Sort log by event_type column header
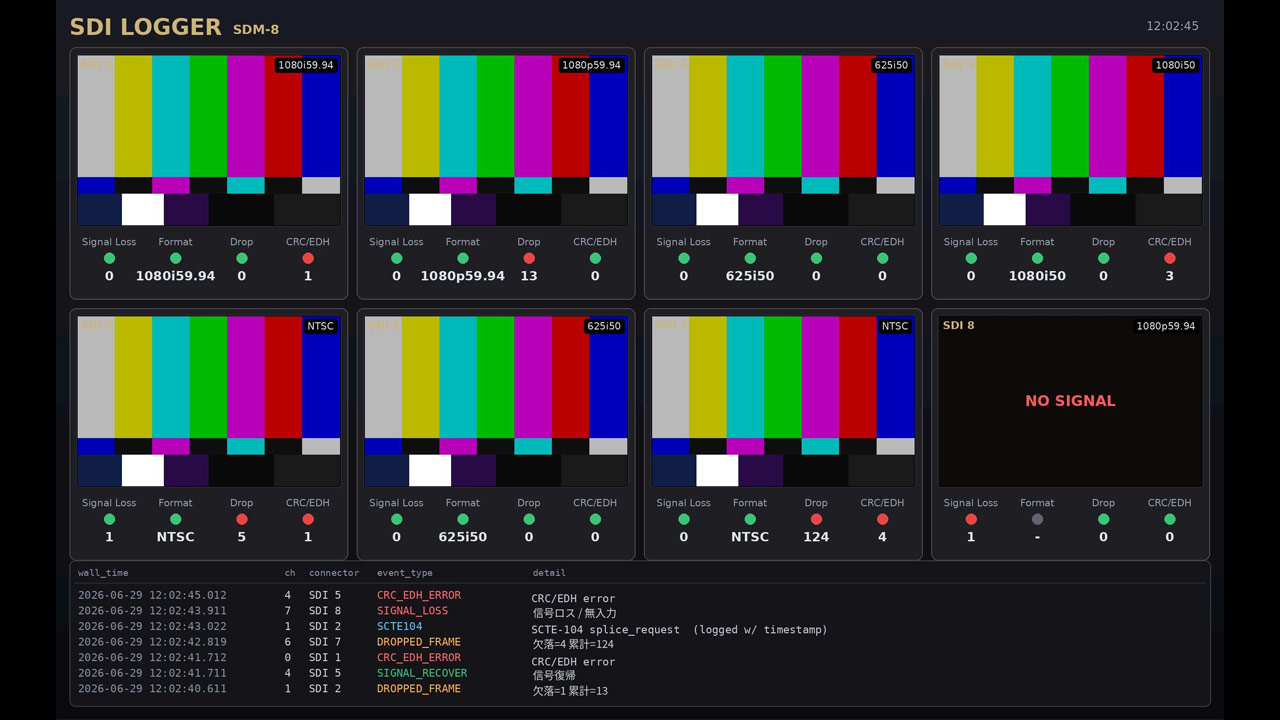Image resolution: width=1280 pixels, height=720 pixels. tap(405, 573)
